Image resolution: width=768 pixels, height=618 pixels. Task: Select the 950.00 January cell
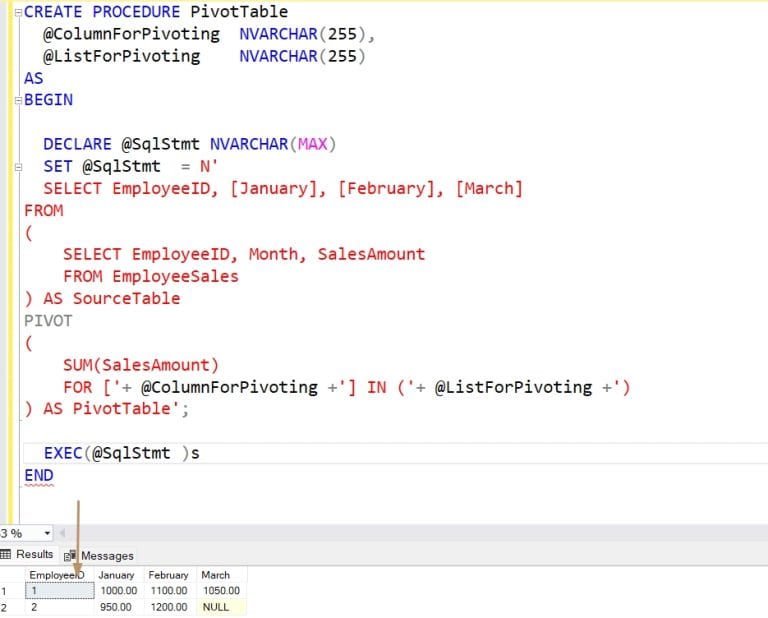coord(119,607)
